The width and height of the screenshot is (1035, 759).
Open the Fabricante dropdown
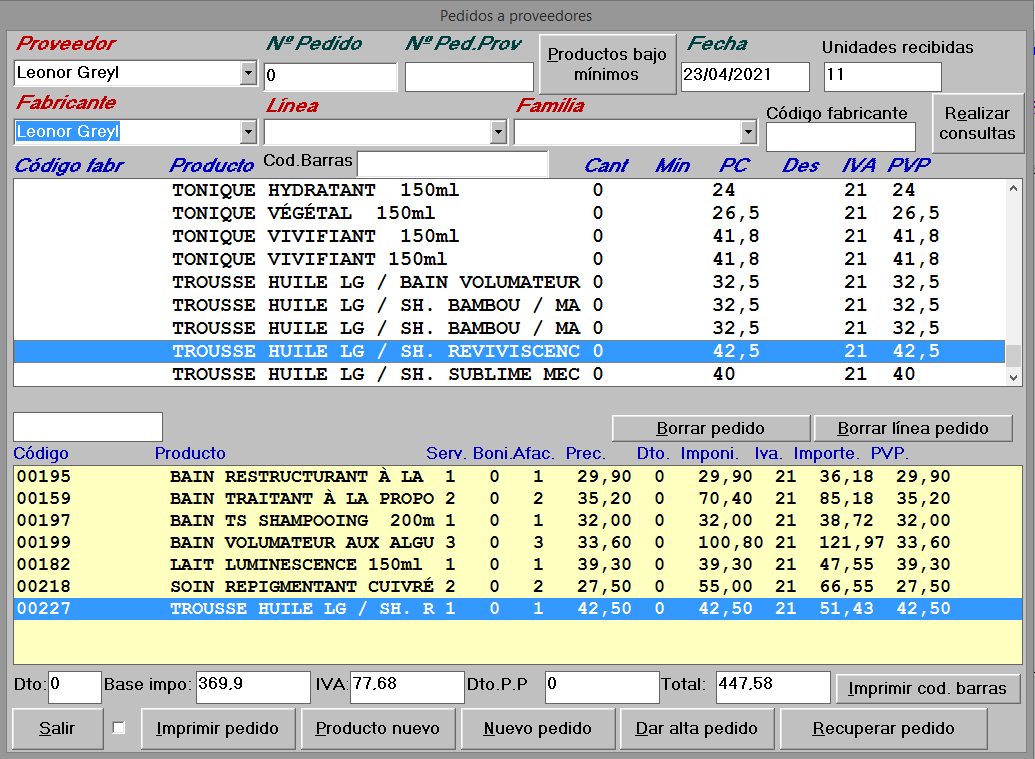[248, 132]
